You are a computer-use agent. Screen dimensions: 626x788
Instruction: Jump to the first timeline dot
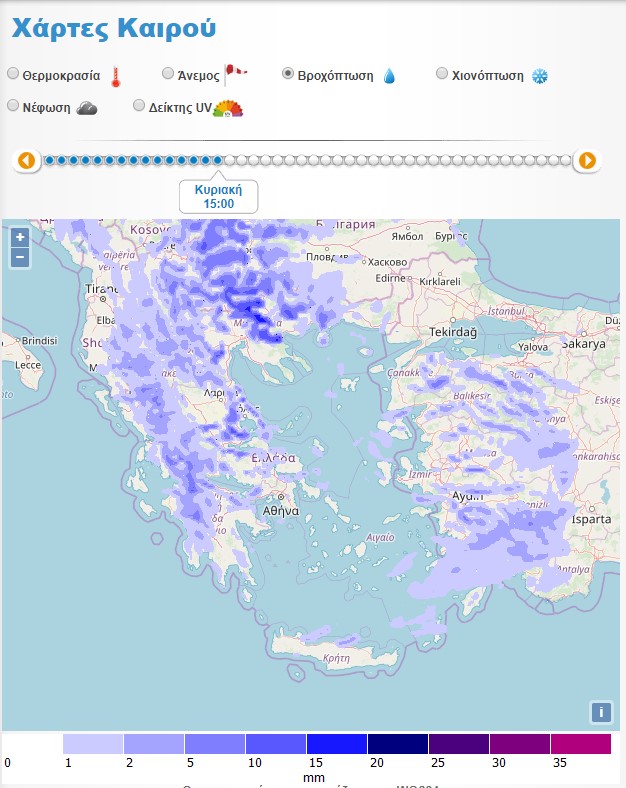50,160
